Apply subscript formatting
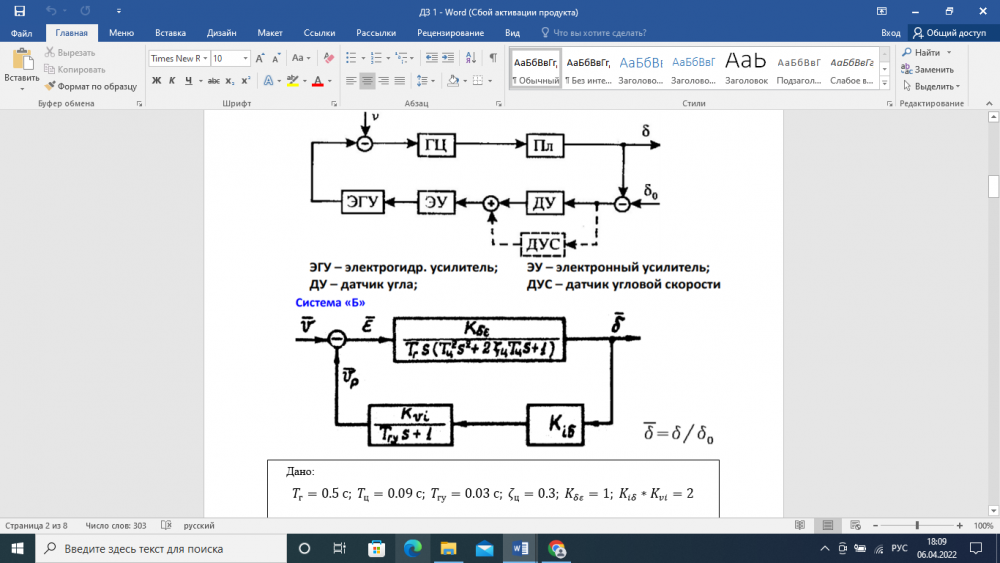The height and width of the screenshot is (563, 1000). (x=230, y=81)
